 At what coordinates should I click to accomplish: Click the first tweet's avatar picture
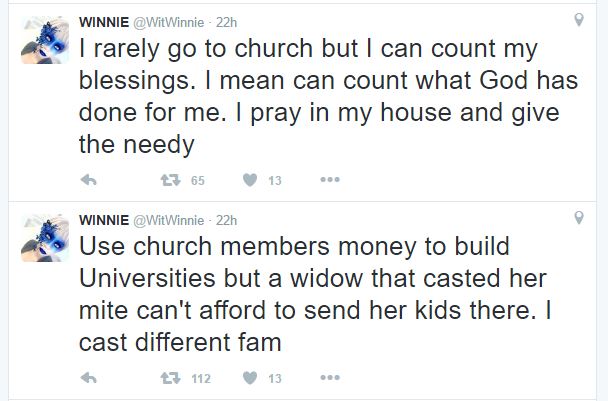click(44, 41)
